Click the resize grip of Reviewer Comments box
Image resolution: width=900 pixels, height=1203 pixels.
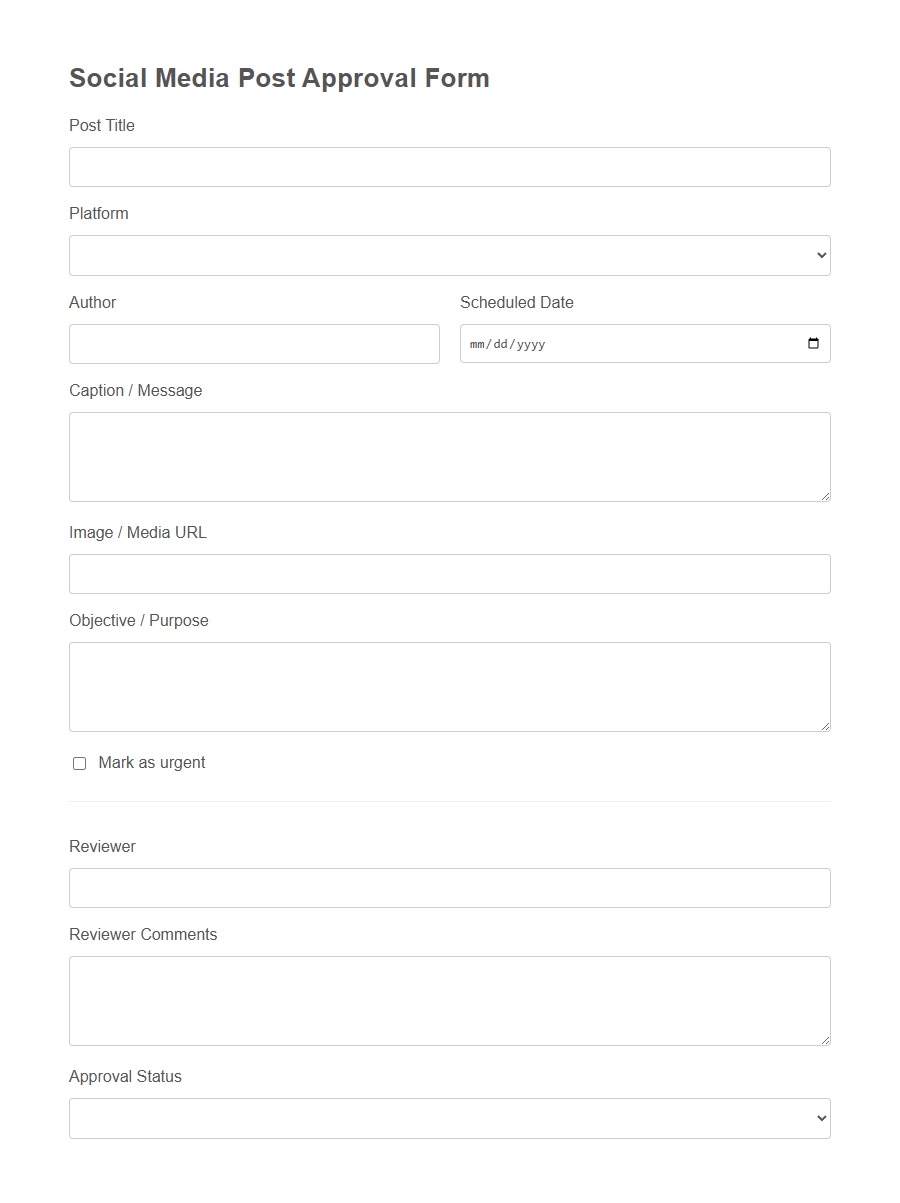point(825,1041)
